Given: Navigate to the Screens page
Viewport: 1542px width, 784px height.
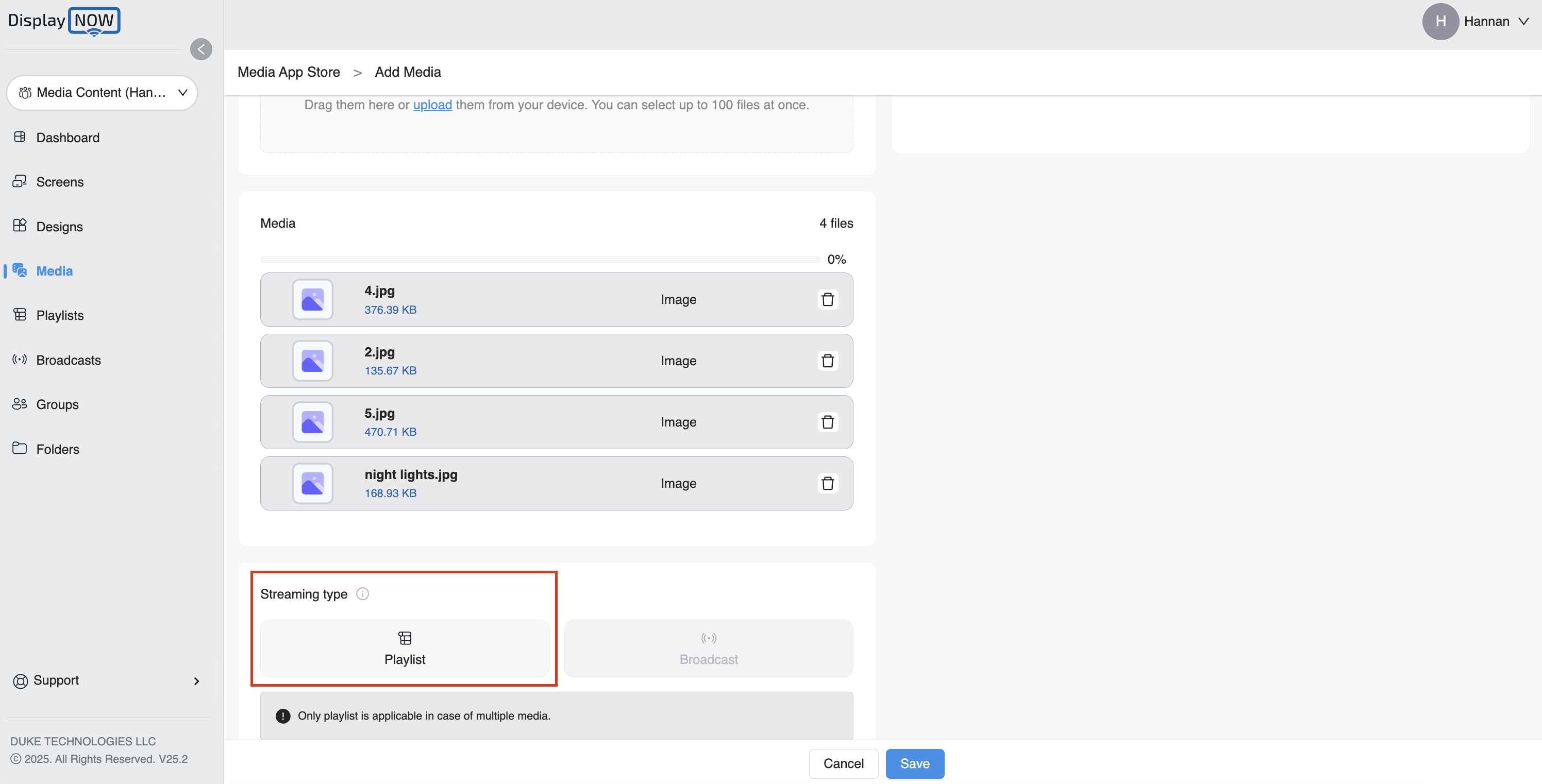Looking at the screenshot, I should [x=60, y=182].
